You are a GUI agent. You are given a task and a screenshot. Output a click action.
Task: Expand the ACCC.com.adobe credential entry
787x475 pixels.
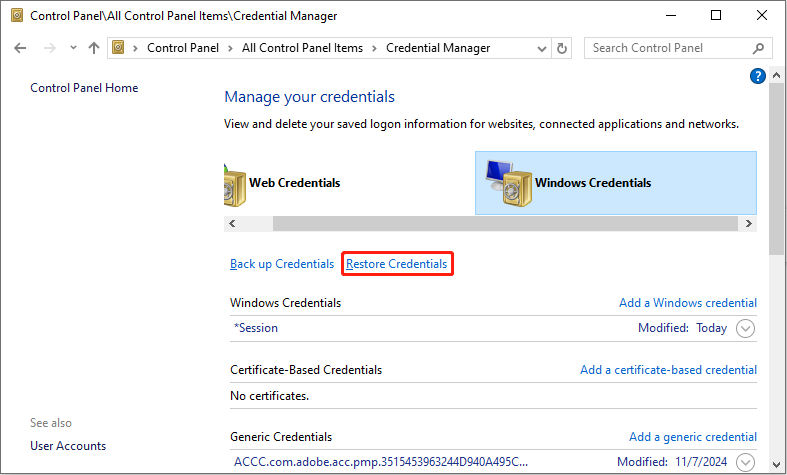pyautogui.click(x=745, y=462)
